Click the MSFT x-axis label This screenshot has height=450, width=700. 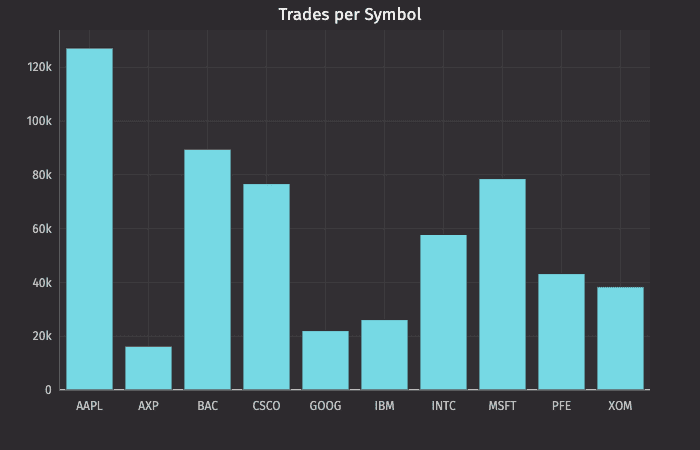tap(502, 406)
